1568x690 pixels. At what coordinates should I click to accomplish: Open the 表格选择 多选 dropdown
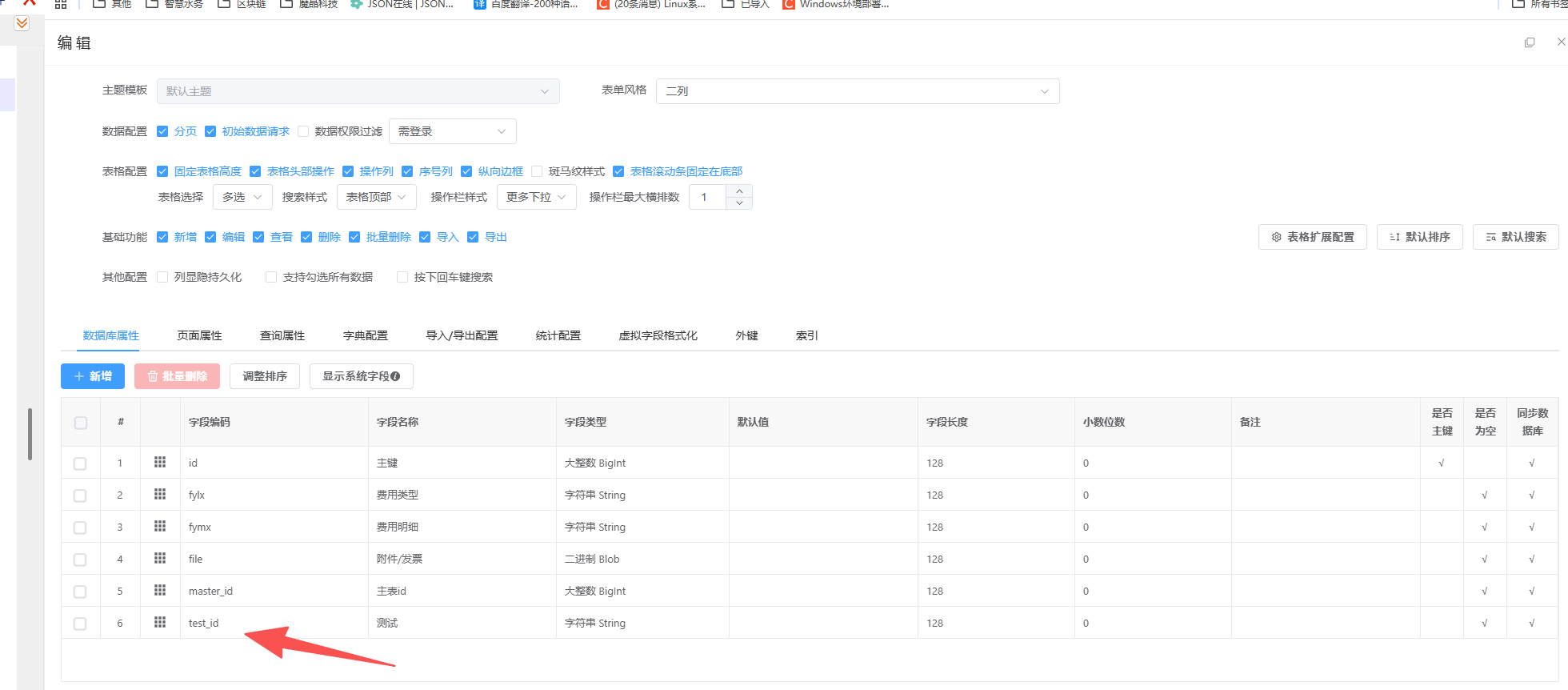point(242,197)
